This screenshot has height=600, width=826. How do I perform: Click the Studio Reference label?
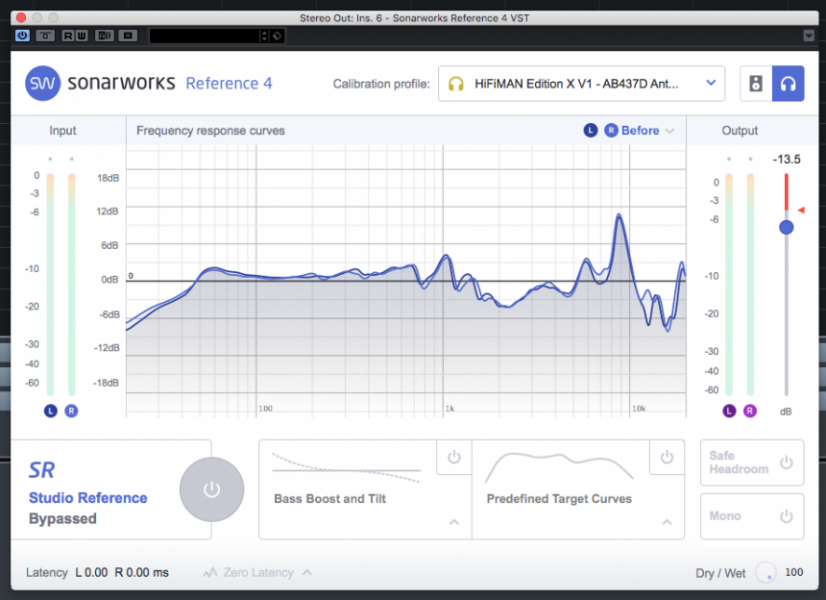pyautogui.click(x=88, y=498)
